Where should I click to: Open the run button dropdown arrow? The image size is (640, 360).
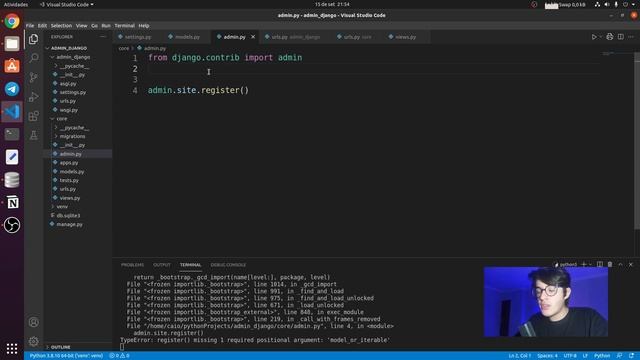click(600, 37)
